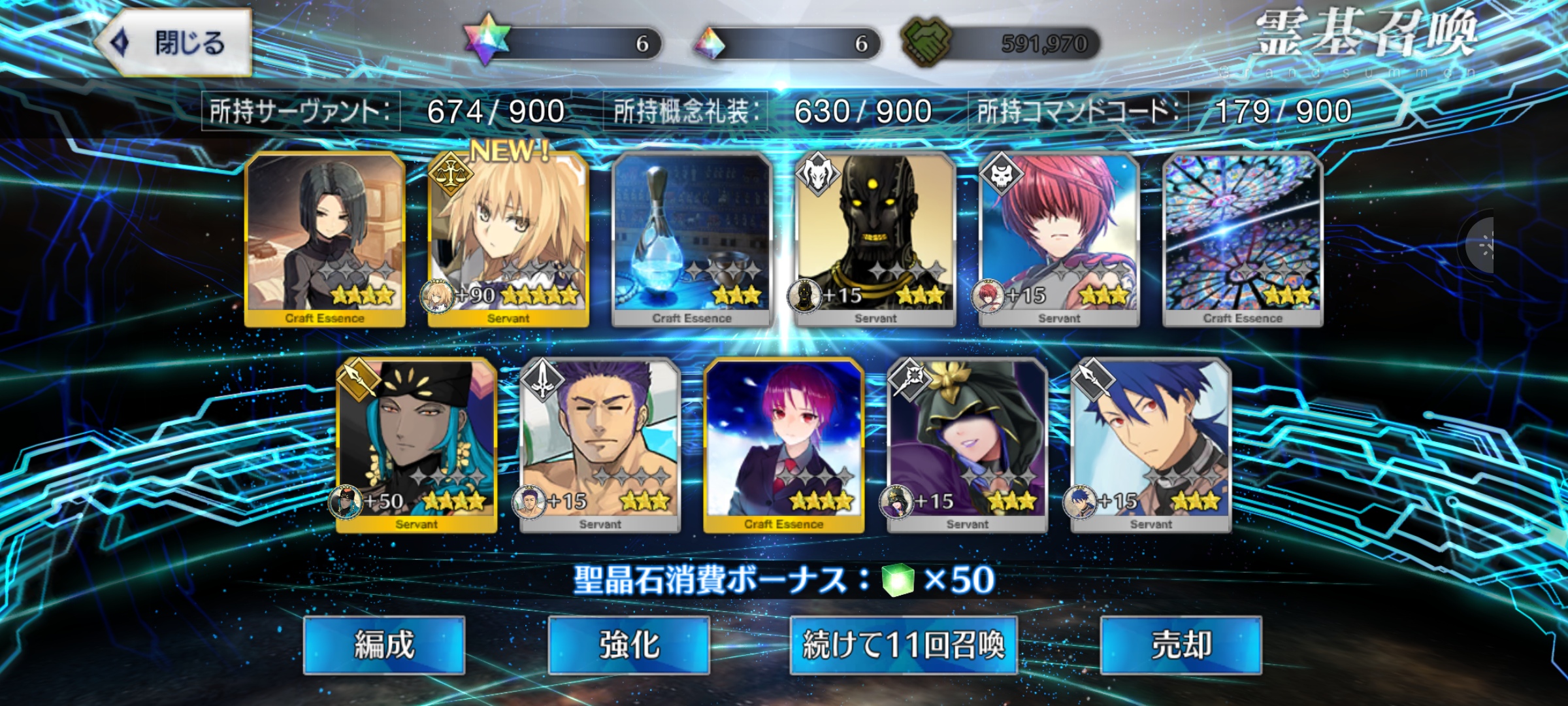Click the 閉じる close button

pyautogui.click(x=173, y=43)
